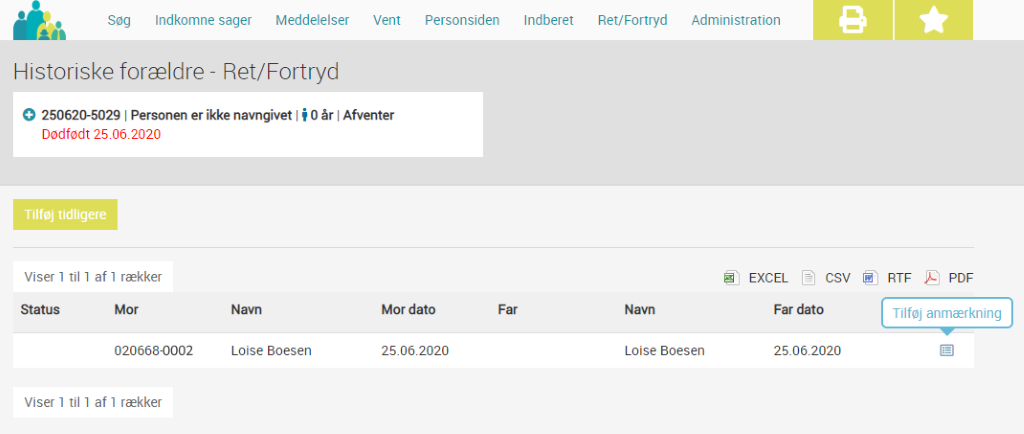
Task: Add page to favorites with star icon
Action: pyautogui.click(x=934, y=20)
